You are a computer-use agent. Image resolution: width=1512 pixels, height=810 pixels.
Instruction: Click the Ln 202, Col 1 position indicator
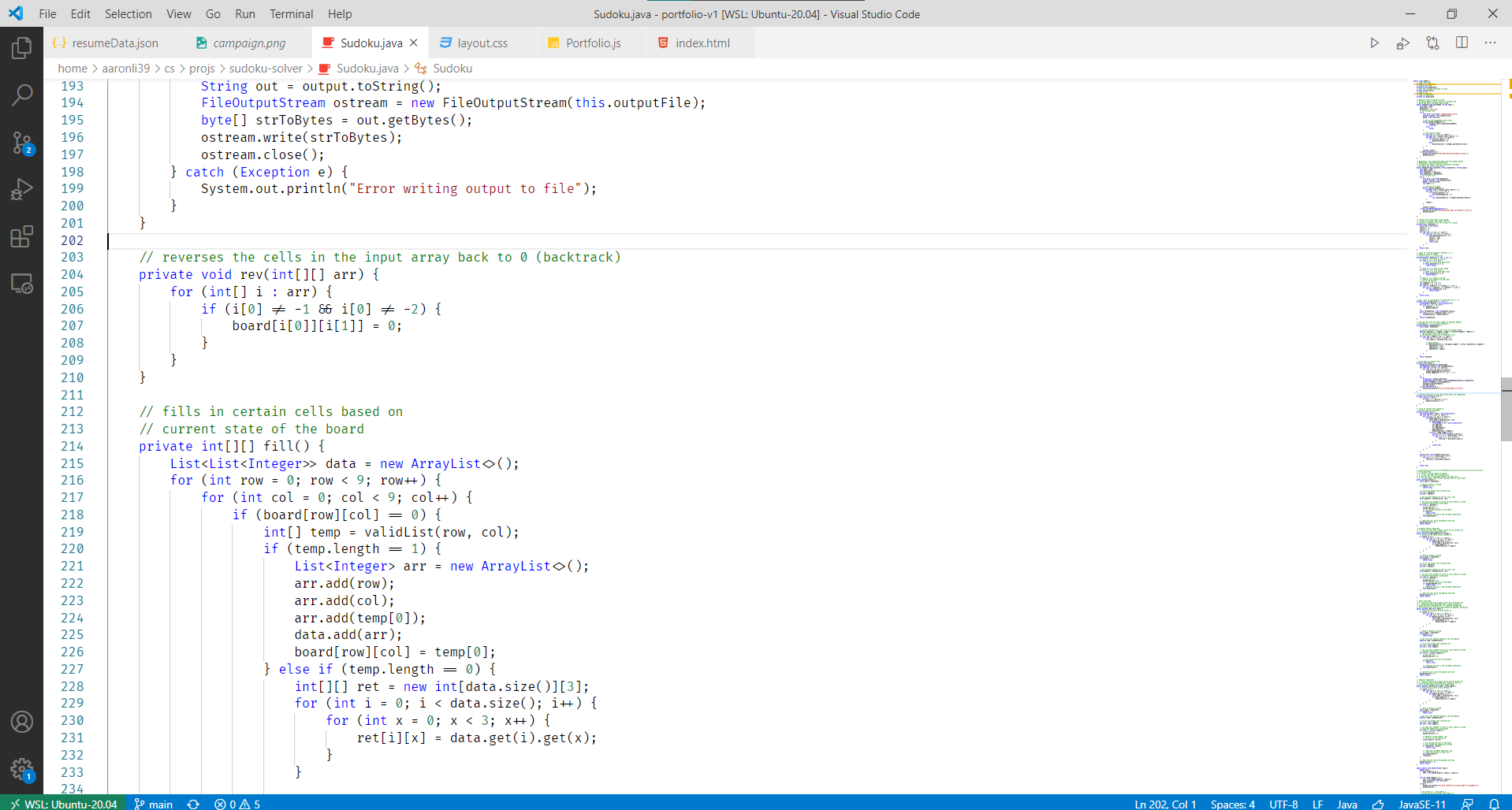click(1165, 804)
